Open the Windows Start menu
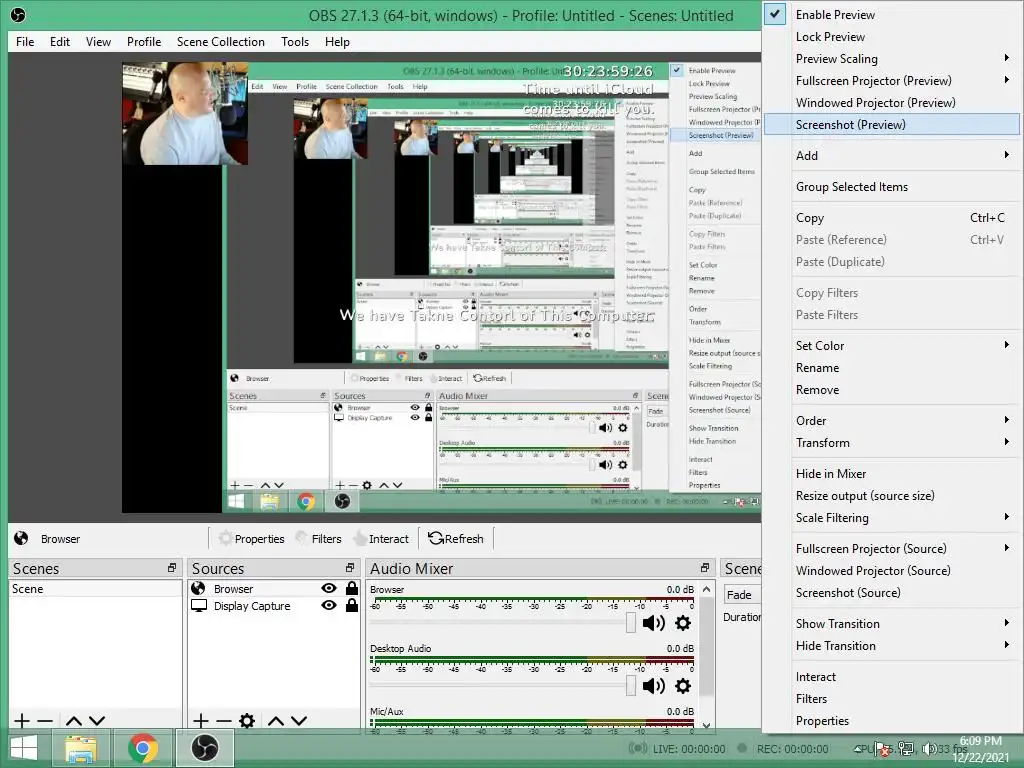 (24, 748)
